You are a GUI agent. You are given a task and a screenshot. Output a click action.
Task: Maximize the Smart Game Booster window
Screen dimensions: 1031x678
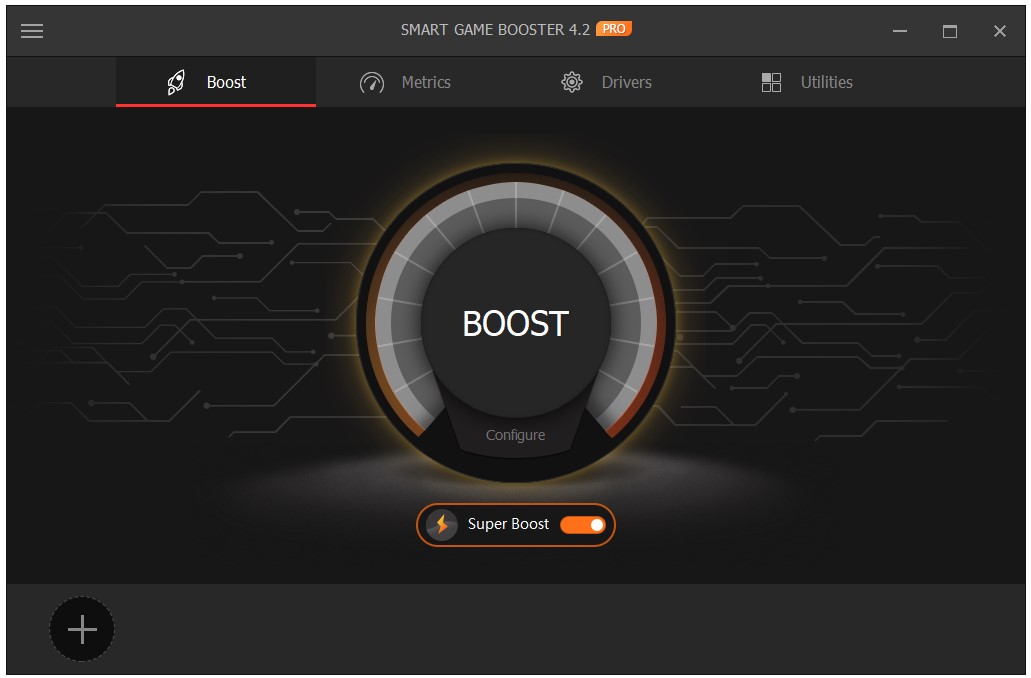tap(950, 31)
